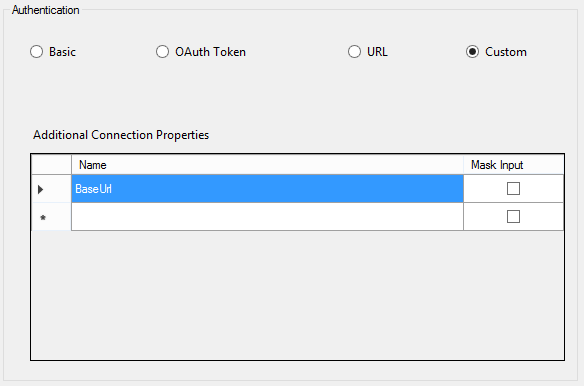Click the OAuth Token label text
This screenshot has width=584, height=386.
(x=210, y=52)
